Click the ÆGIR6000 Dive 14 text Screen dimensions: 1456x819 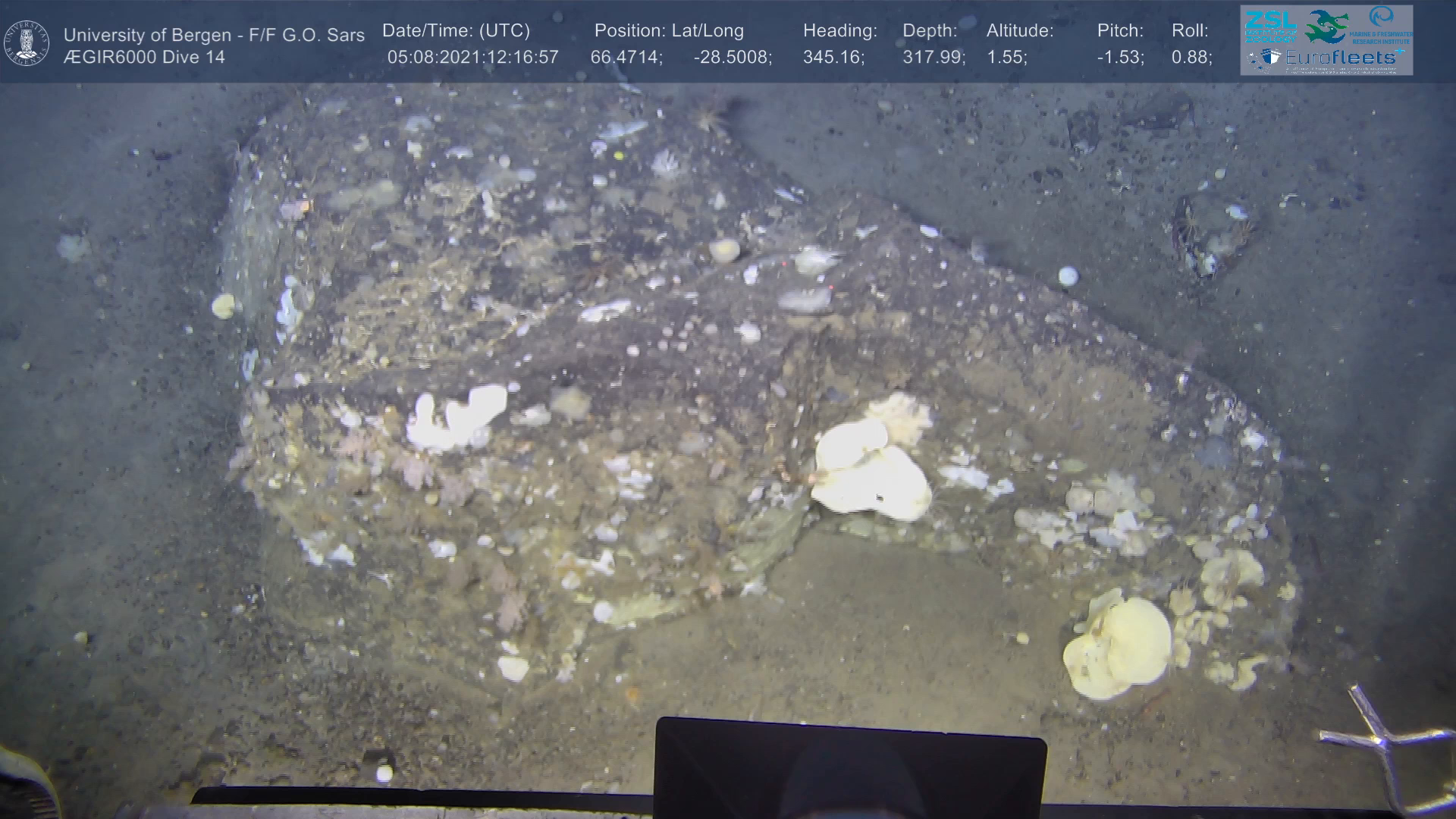pos(144,58)
